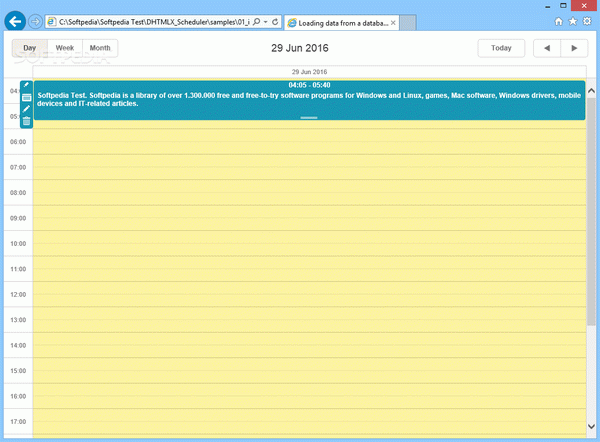Open Favorites star icon

pos(573,21)
